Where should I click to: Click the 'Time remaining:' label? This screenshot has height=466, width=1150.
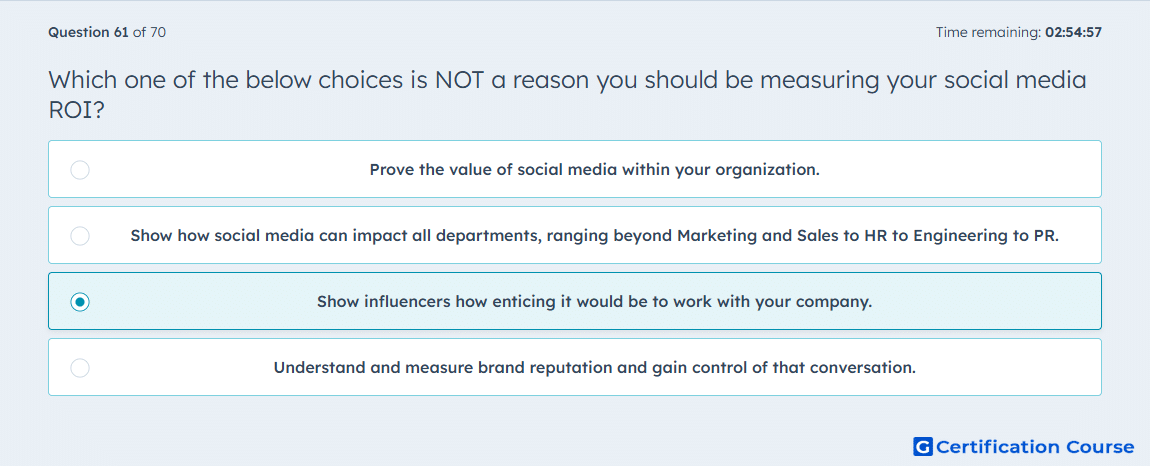(x=988, y=32)
